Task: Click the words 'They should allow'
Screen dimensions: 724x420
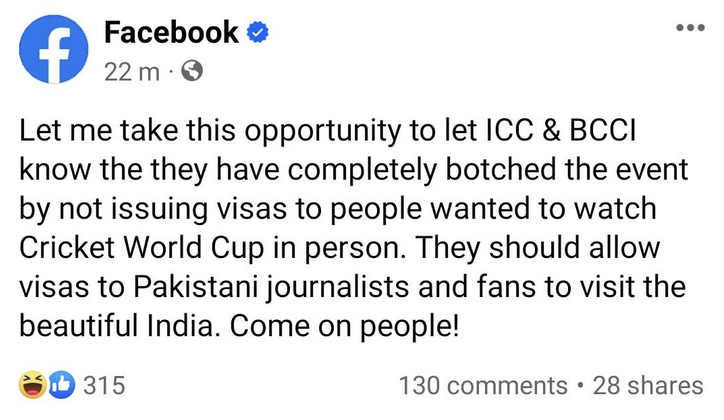Action: coord(538,248)
